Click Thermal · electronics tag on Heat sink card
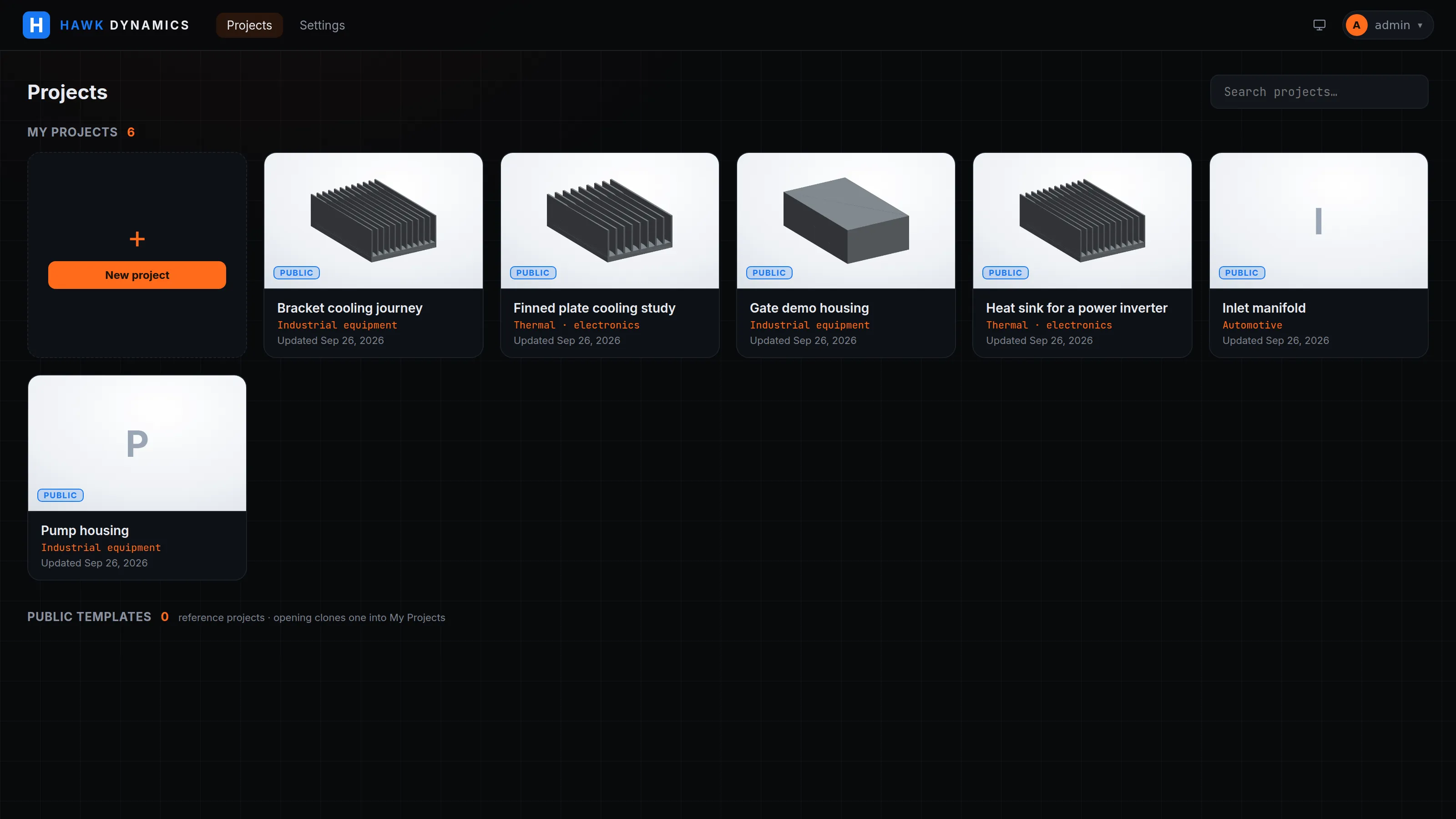1456x819 pixels. pyautogui.click(x=1049, y=325)
